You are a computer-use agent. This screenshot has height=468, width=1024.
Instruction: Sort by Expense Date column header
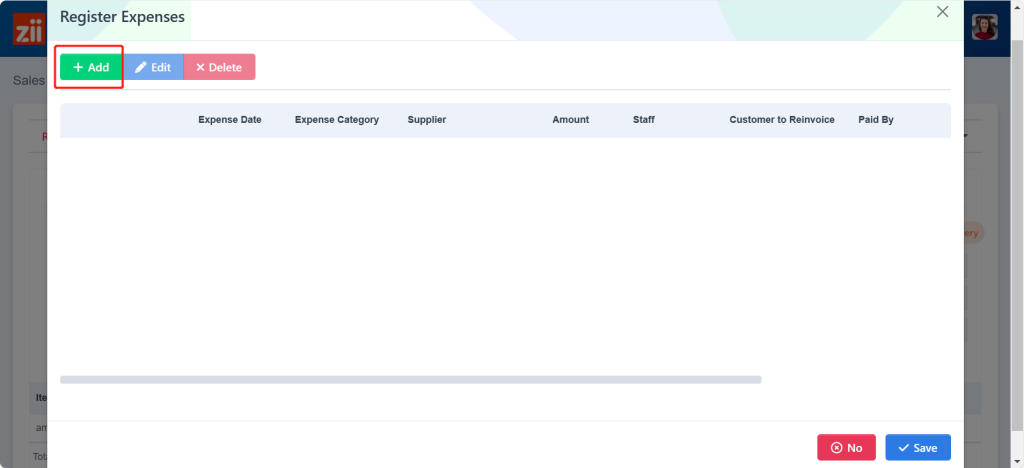point(229,120)
